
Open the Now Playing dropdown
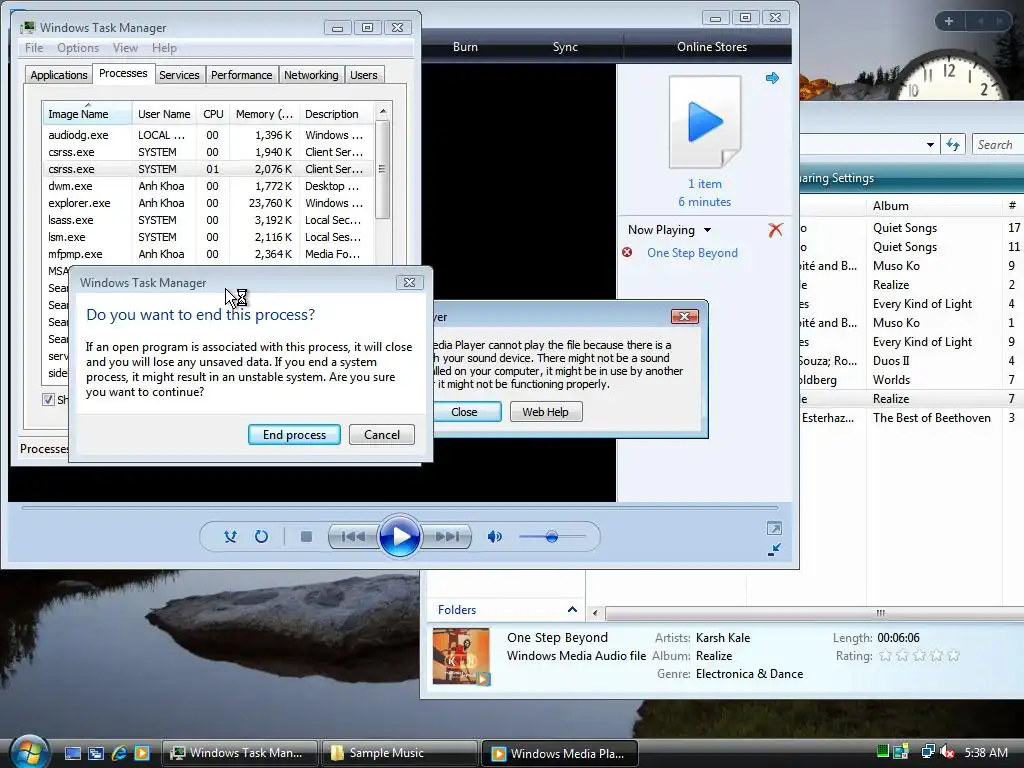(707, 230)
